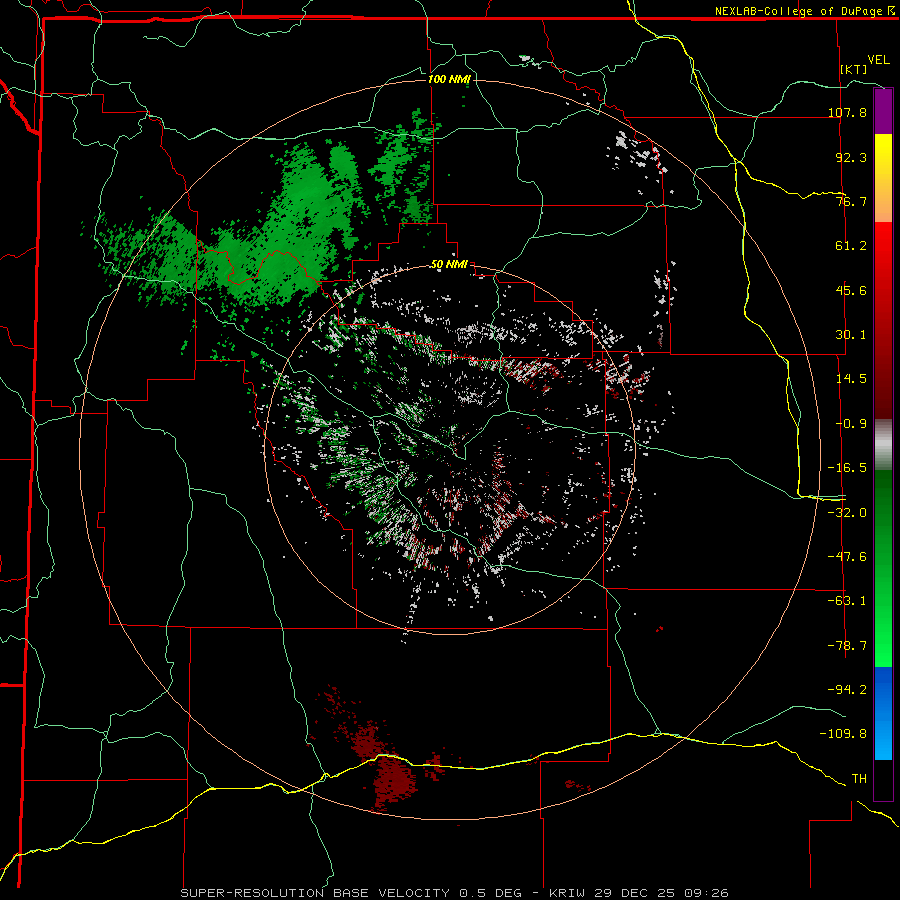Screen dimensions: 900x900
Task: Click the SUPER-RESOLUTION BASE VELOCITY caption
Action: tap(315, 893)
